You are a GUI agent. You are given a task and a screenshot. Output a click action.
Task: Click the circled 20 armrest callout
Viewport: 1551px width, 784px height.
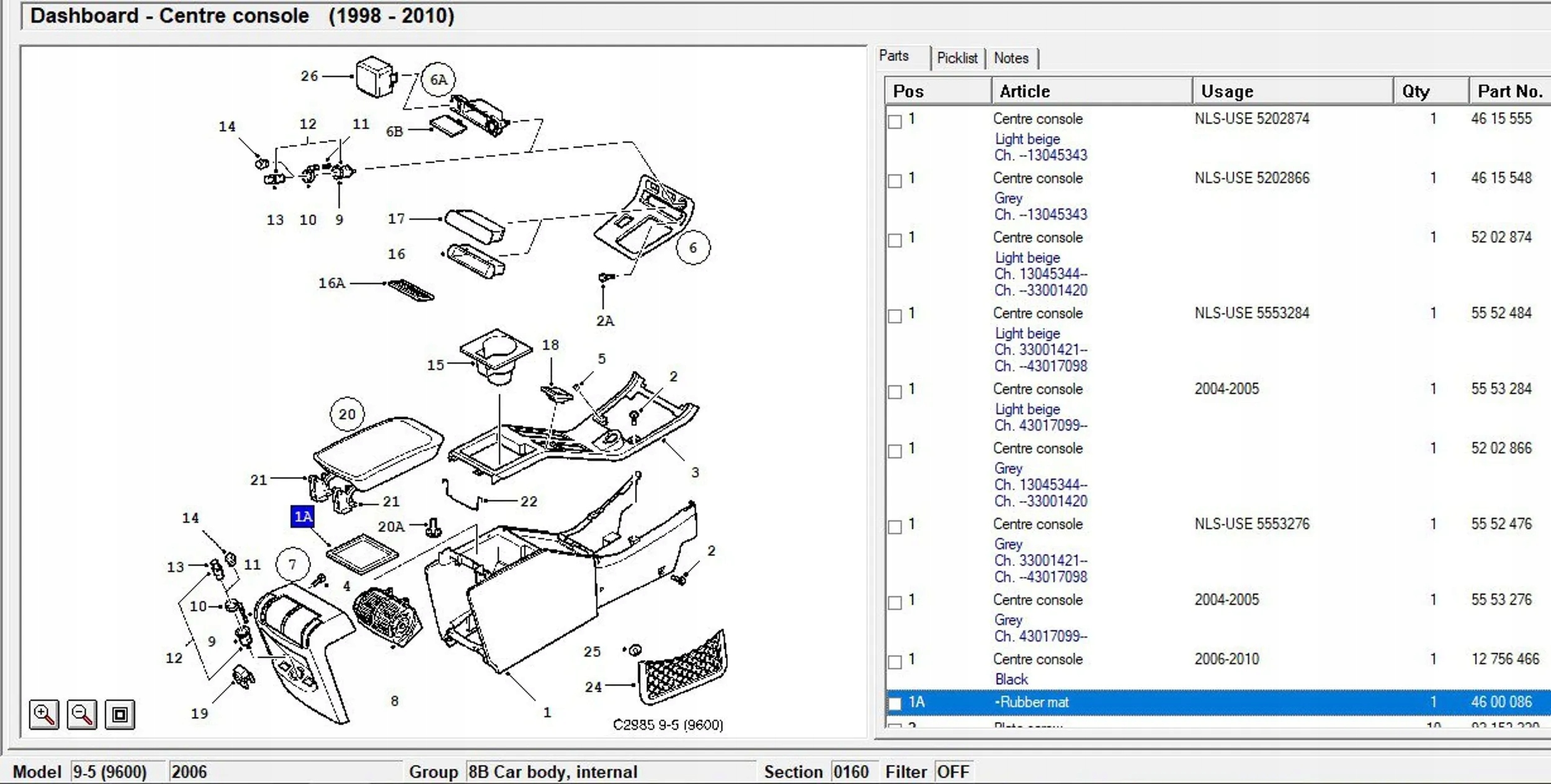tap(347, 414)
